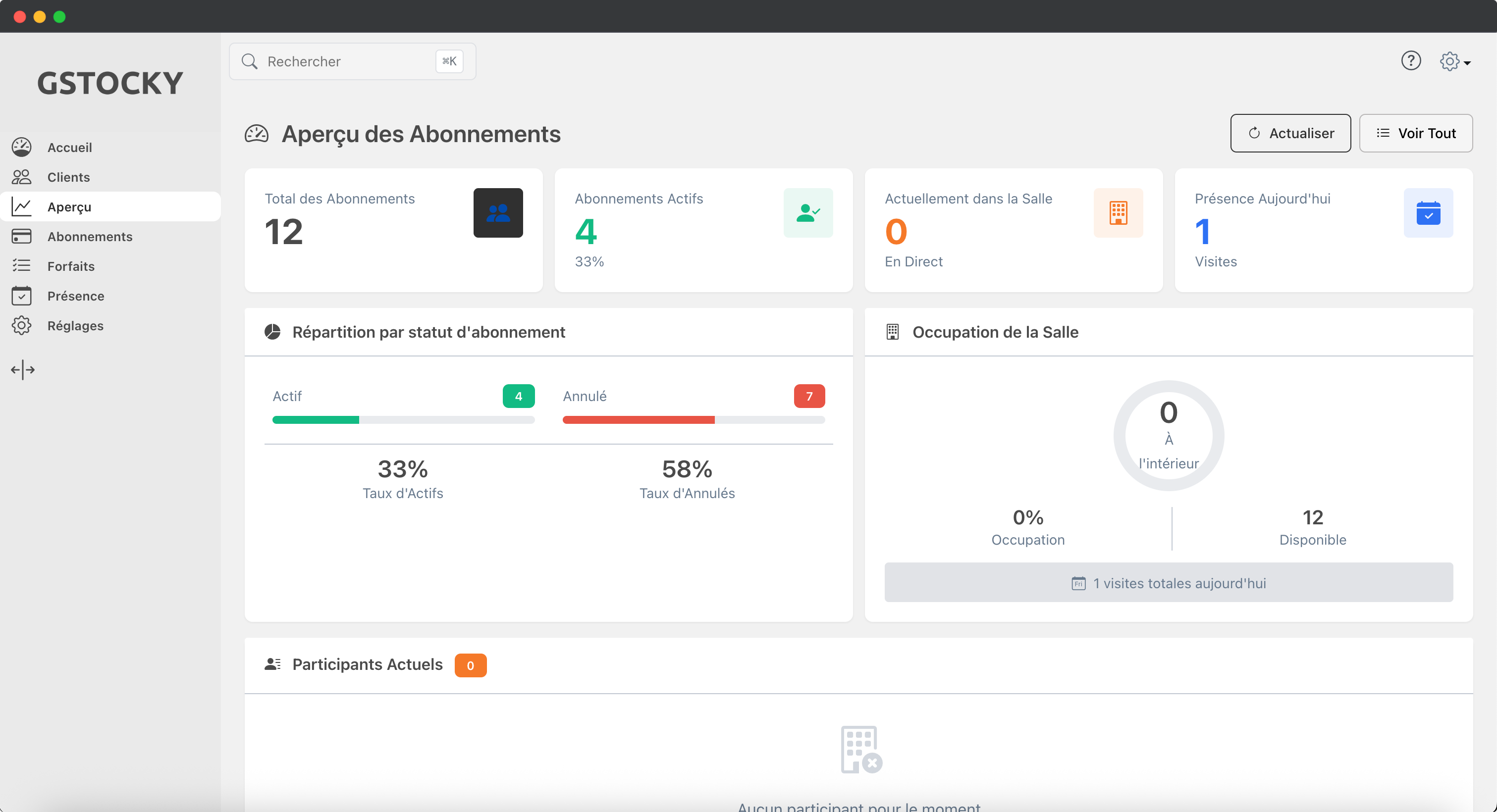Click the search magnifier icon

pos(250,61)
